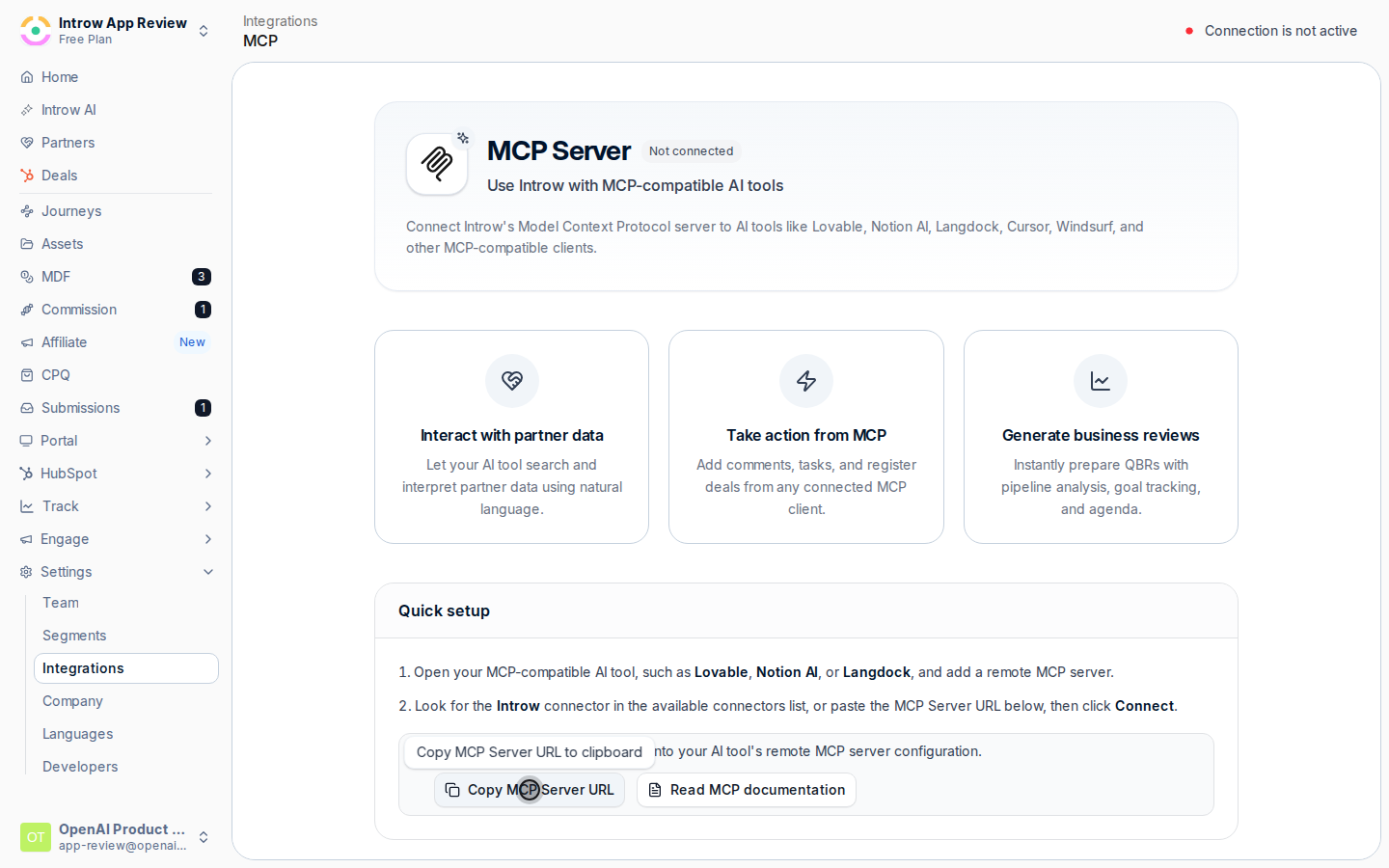Open the account switcher chevron next to OpenAI Product
Screen dimensions: 1389x868
pos(204,837)
